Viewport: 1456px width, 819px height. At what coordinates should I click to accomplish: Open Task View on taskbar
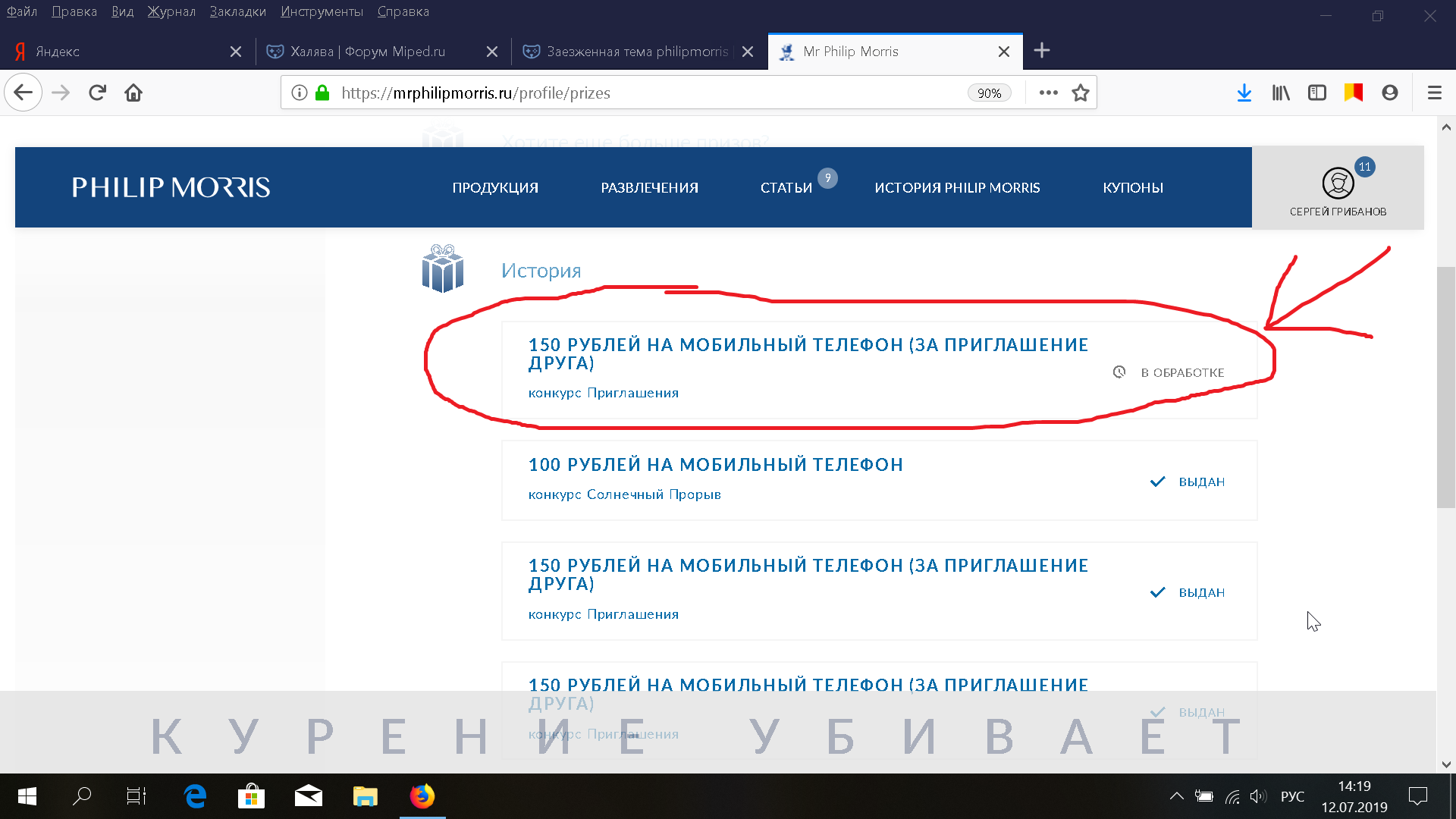[x=136, y=796]
